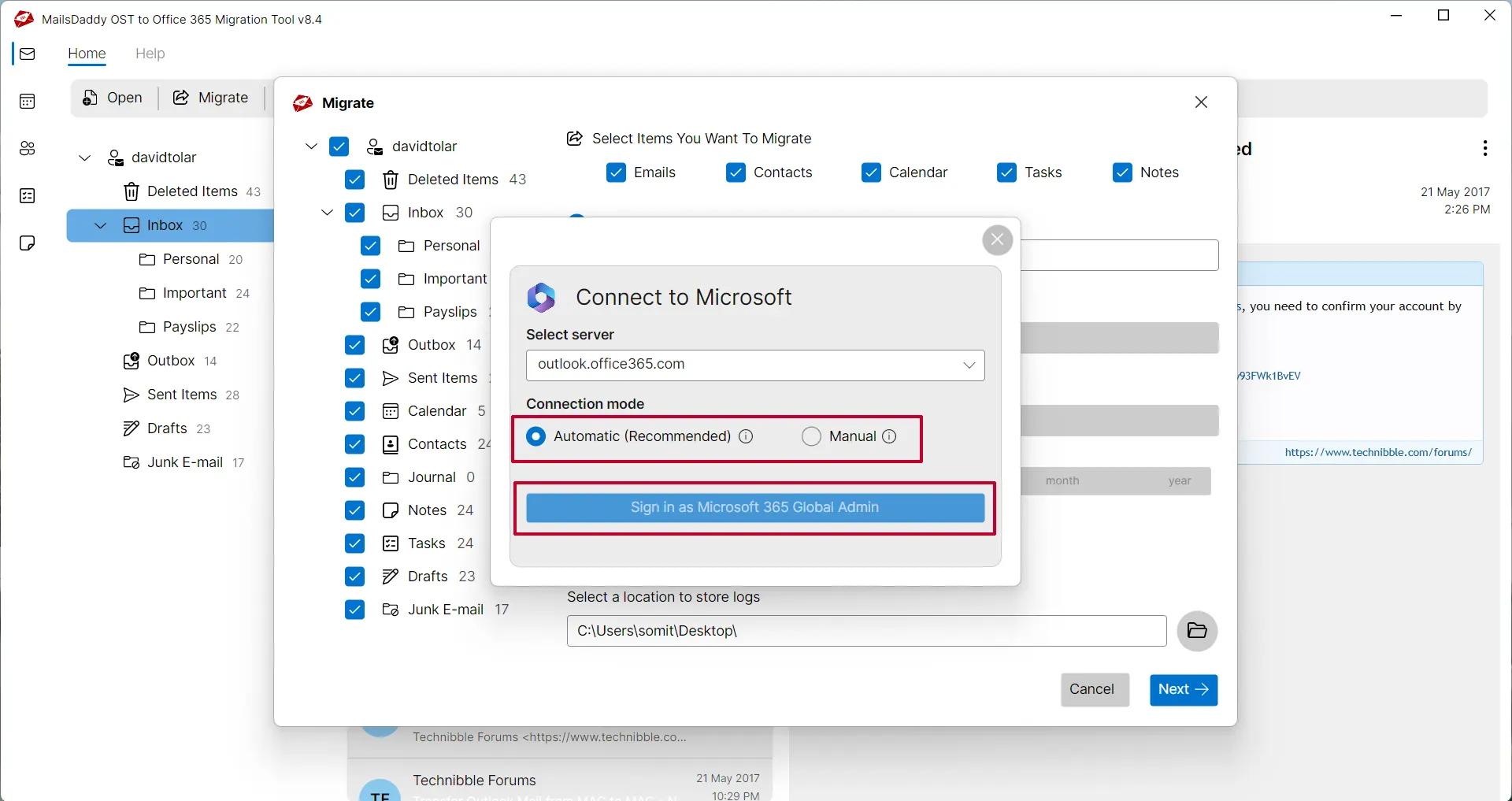Close the Connect to Microsoft popup
The image size is (1512, 801).
coord(997,239)
